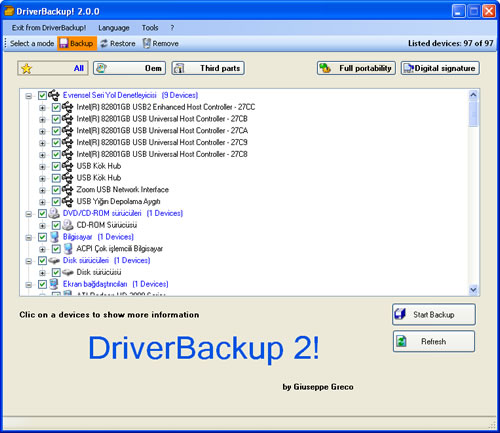The image size is (500, 433).
Task: Collapse the Bilgisayar category node
Action: pyautogui.click(x=29, y=237)
